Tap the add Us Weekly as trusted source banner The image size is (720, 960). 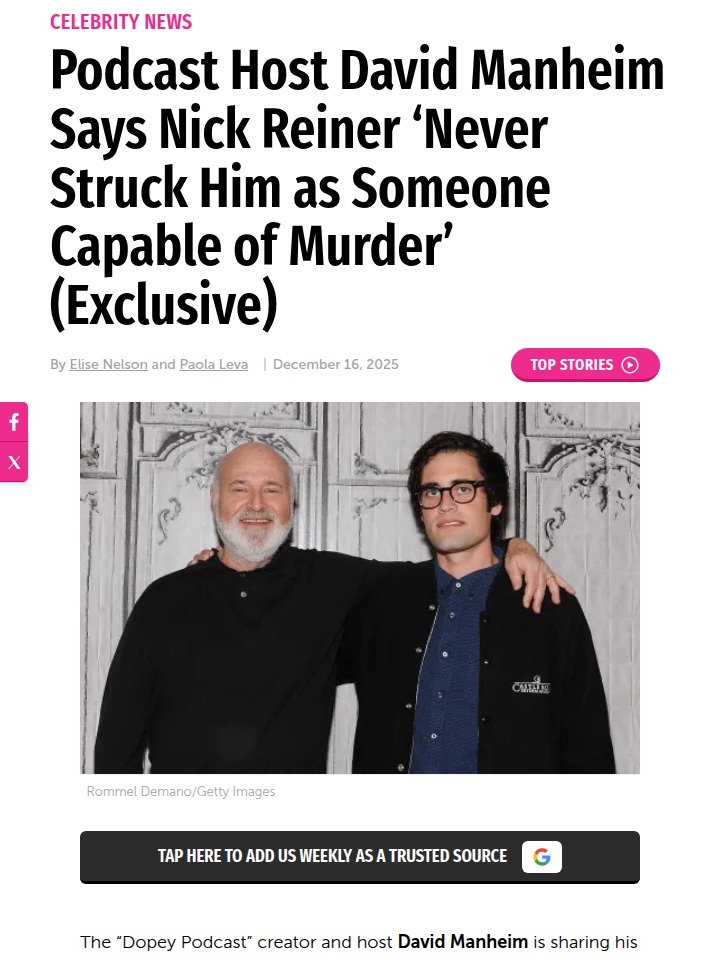[360, 857]
